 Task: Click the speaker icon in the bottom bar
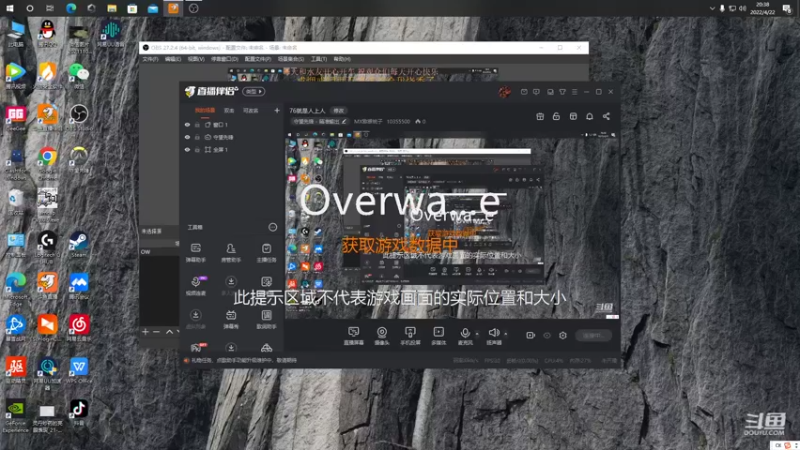tap(493, 333)
